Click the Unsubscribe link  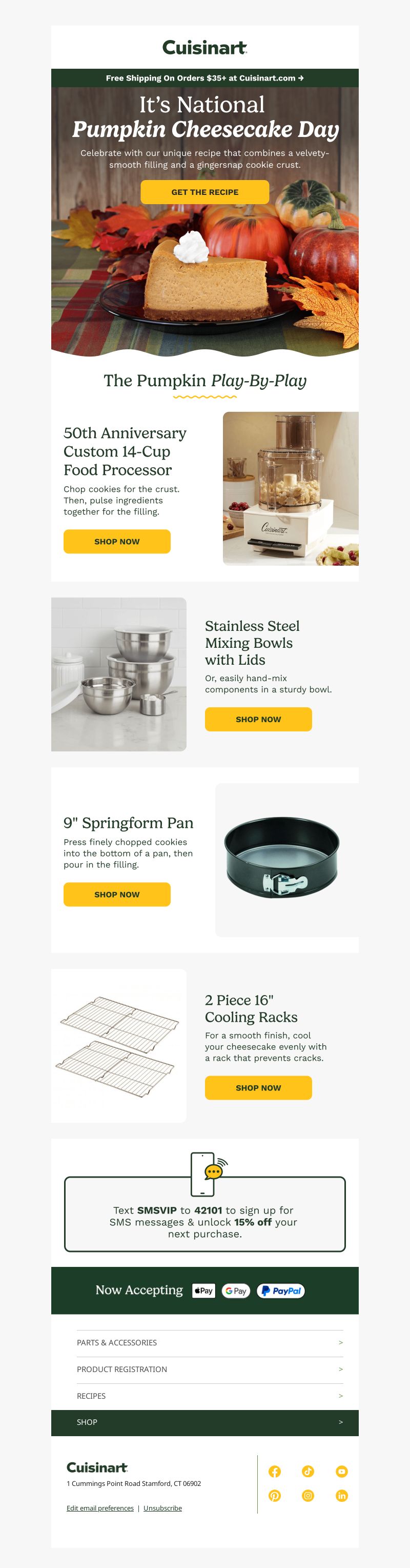pos(162,1508)
